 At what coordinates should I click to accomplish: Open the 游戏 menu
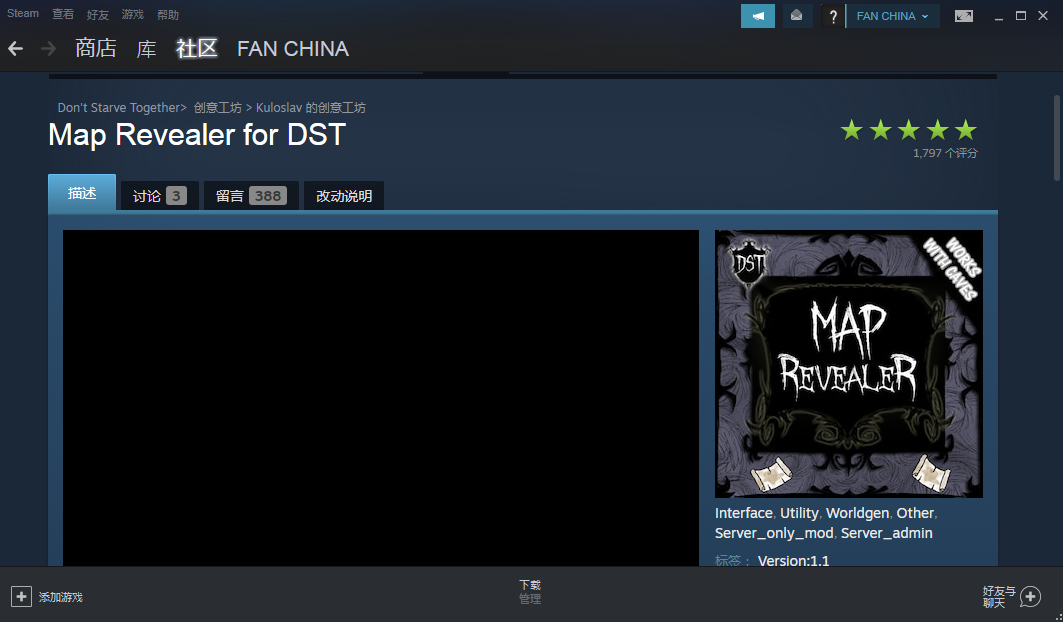(133, 14)
